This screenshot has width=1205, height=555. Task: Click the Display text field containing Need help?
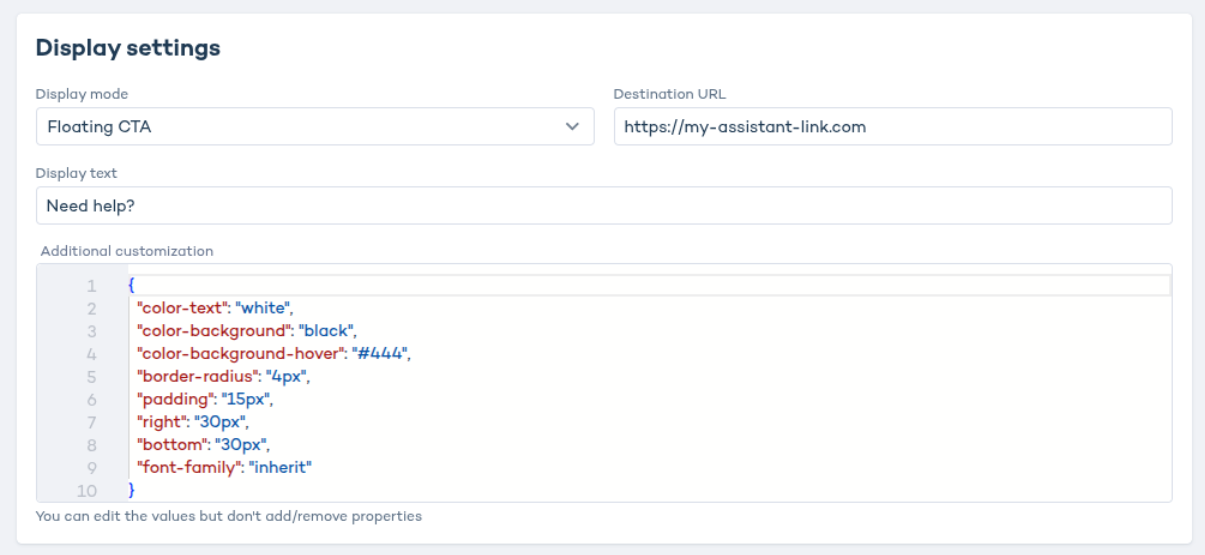pos(603,206)
